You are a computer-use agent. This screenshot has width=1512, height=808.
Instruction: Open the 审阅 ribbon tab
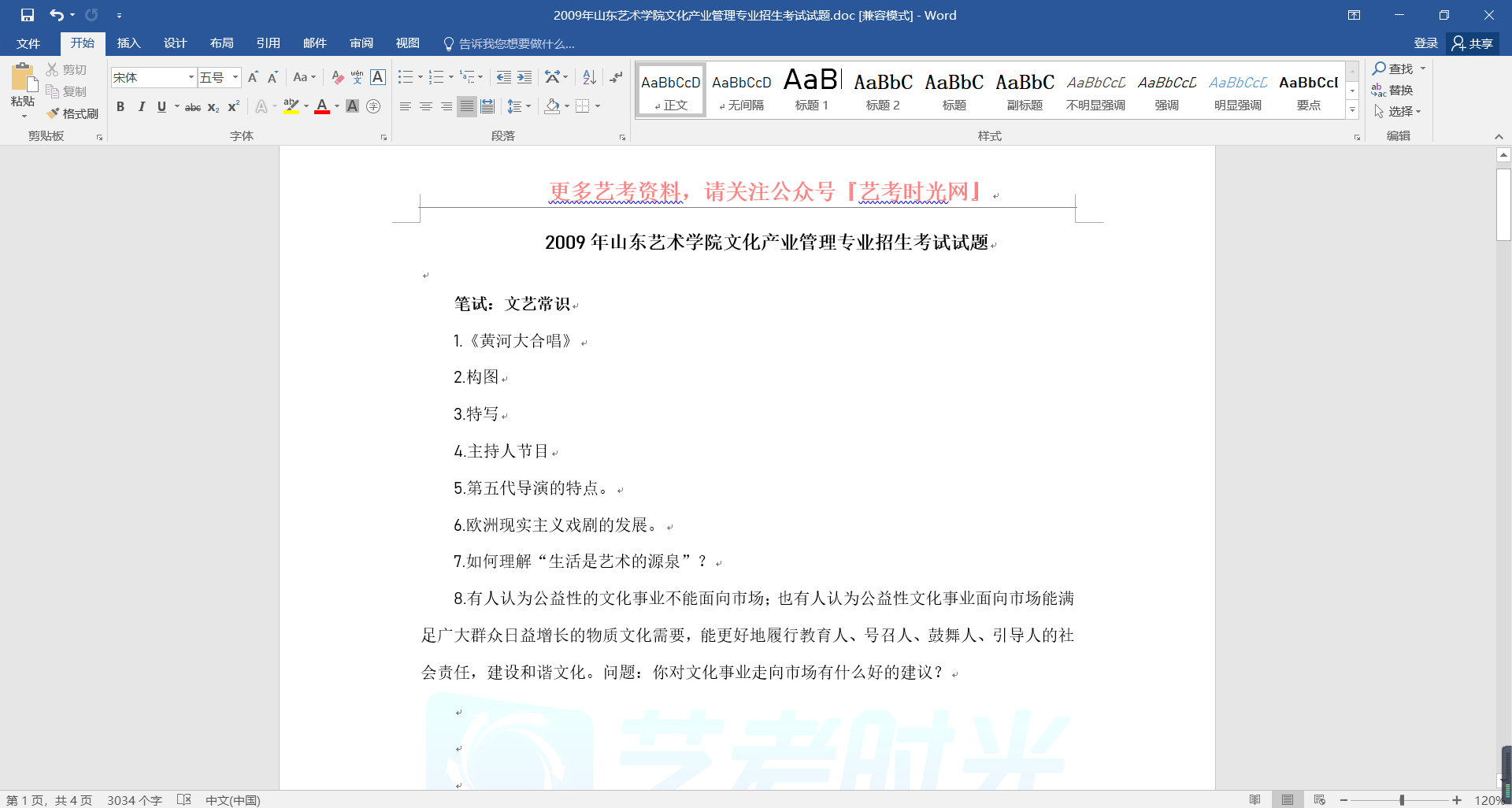tap(361, 43)
